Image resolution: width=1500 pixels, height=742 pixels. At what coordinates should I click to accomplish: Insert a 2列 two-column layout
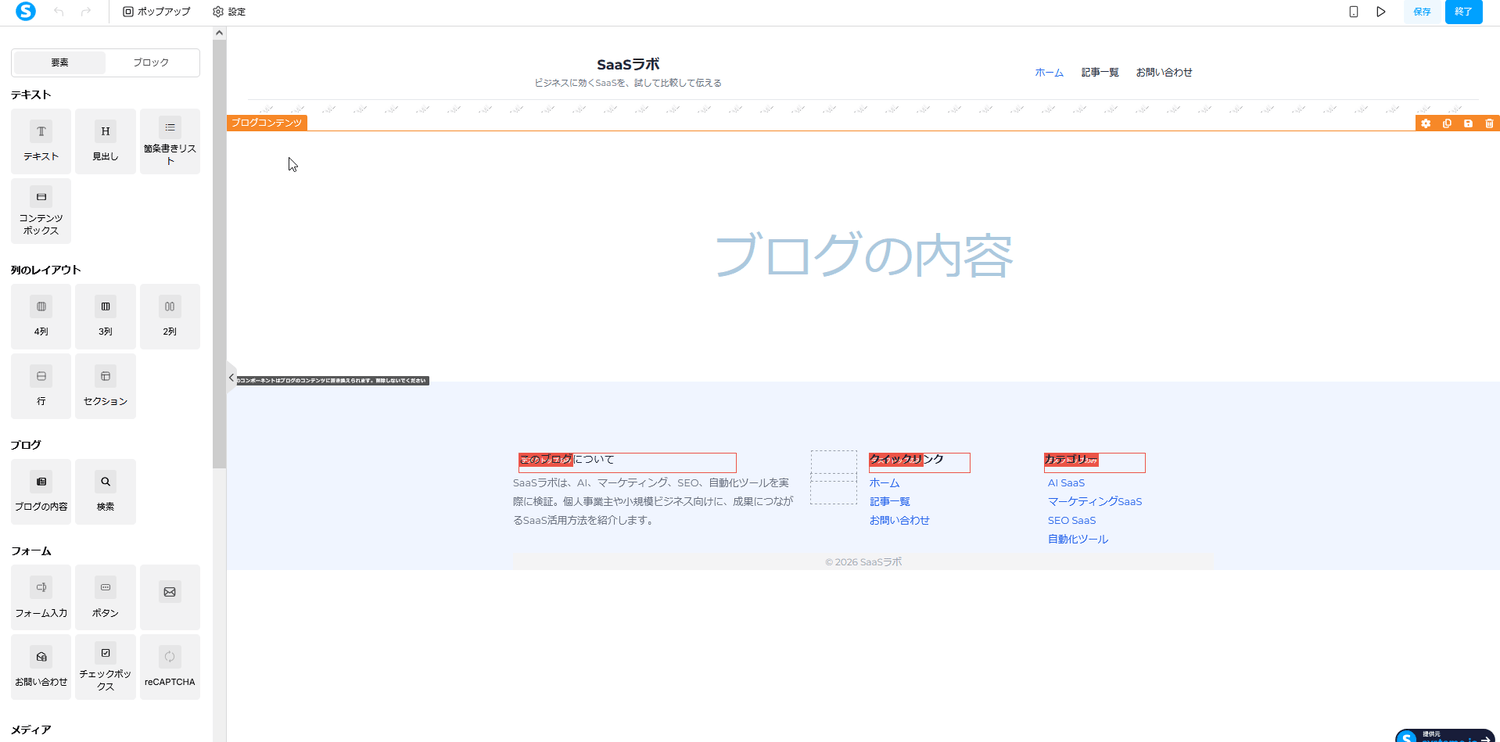[170, 316]
